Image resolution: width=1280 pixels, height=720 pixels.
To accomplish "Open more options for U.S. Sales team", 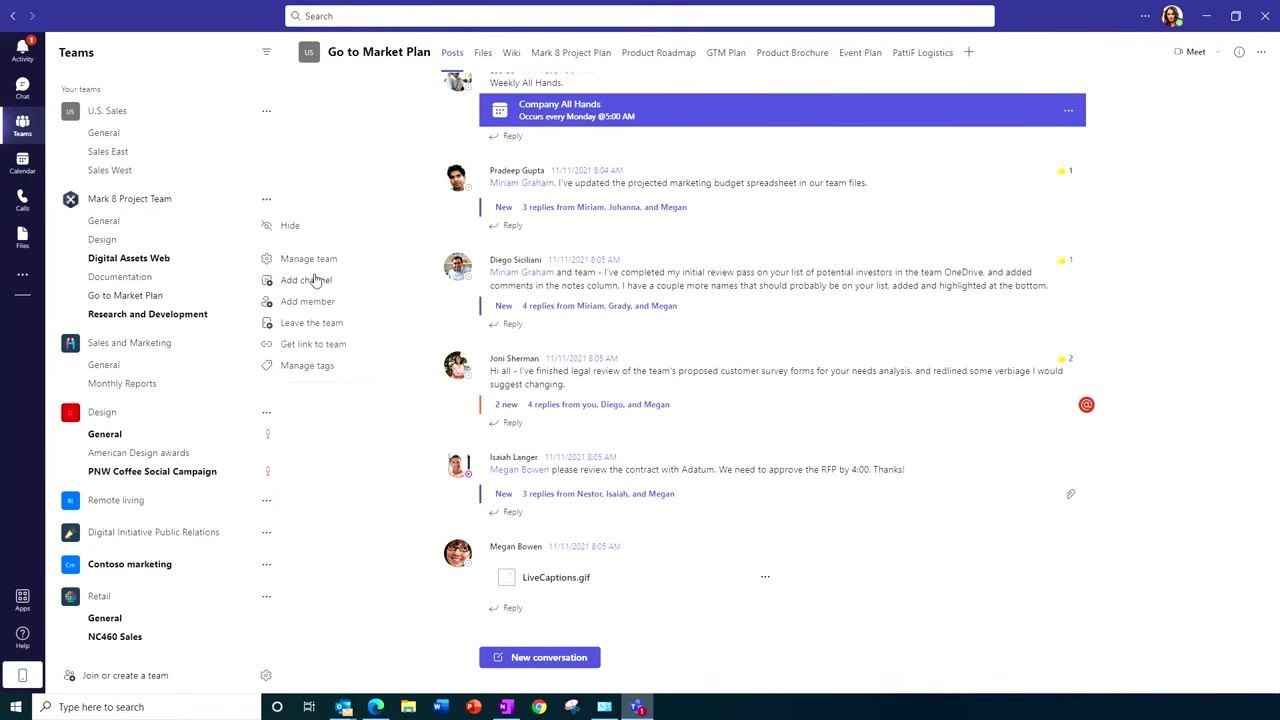I will 266,111.
